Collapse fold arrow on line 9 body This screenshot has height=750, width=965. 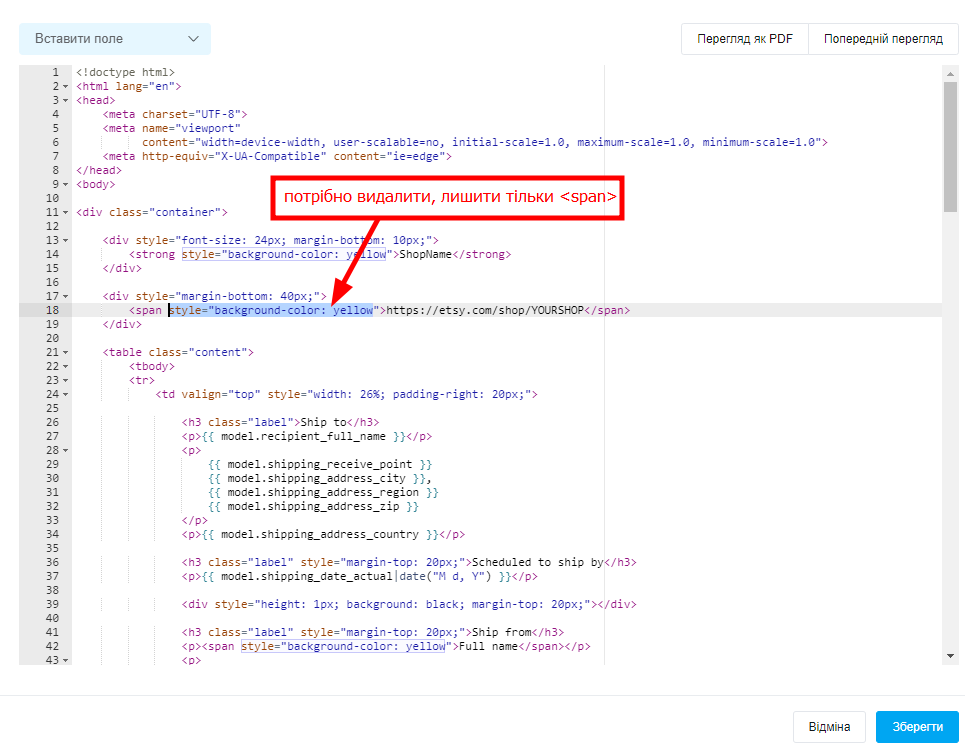click(66, 185)
